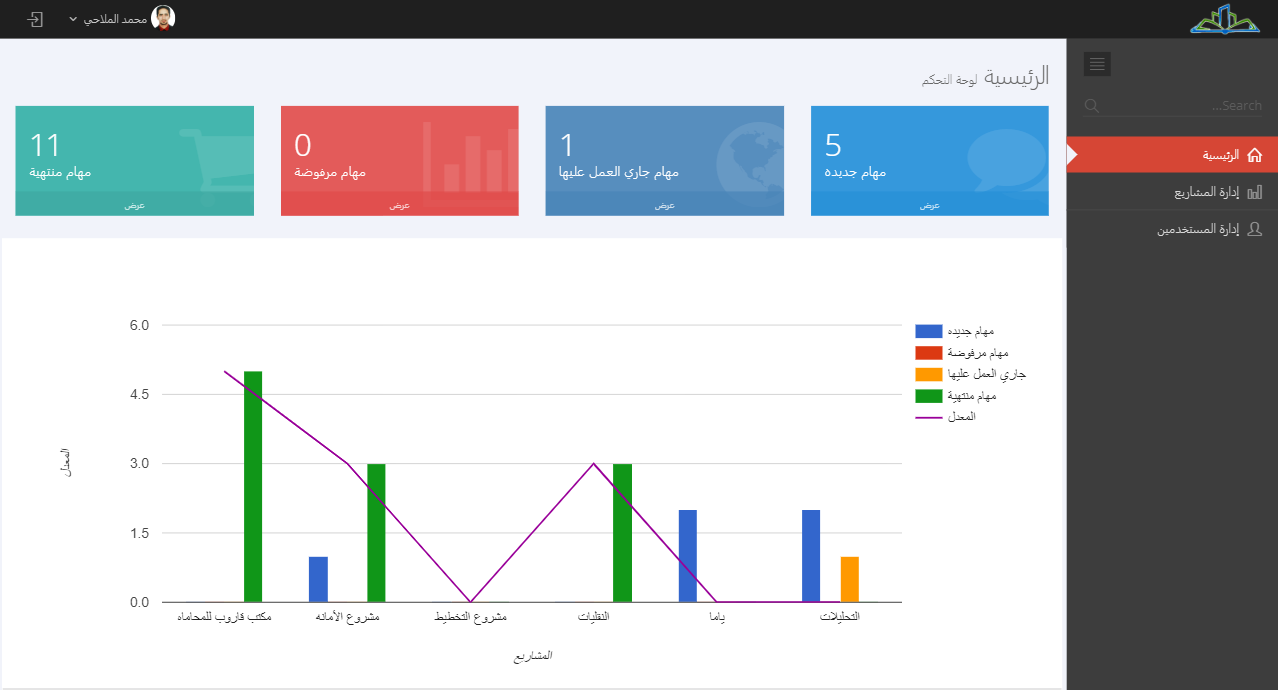The height and width of the screenshot is (690, 1278).
Task: Click axis label مشروع التخطيط
Action: click(470, 617)
